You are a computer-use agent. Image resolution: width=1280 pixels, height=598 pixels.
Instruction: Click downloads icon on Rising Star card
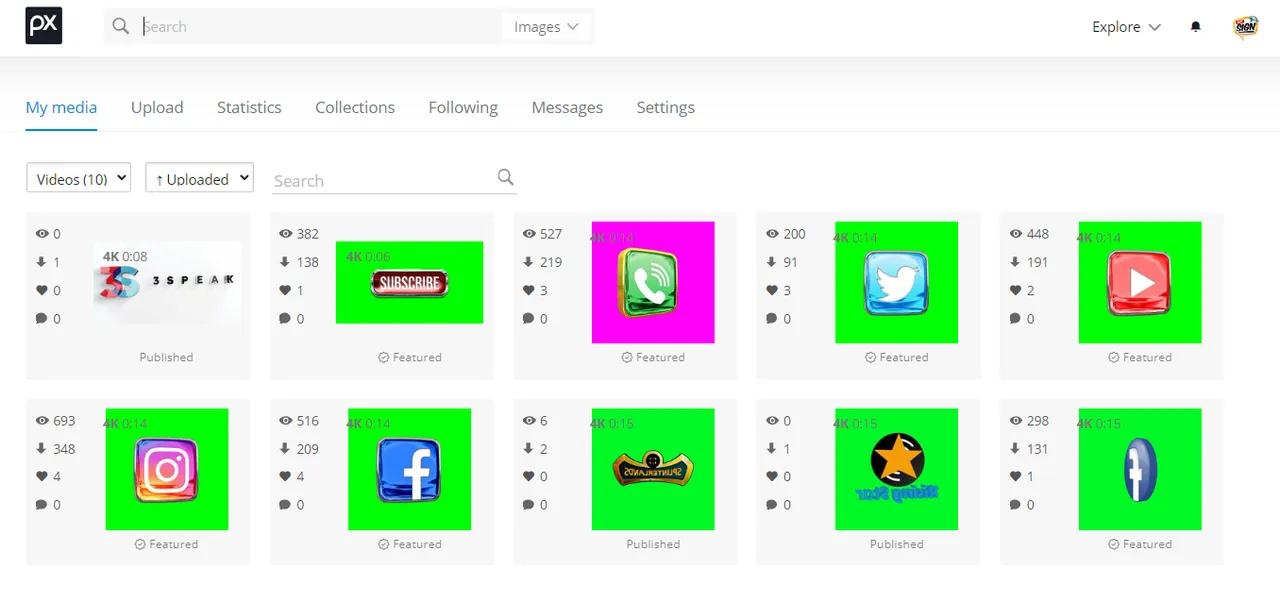772,449
